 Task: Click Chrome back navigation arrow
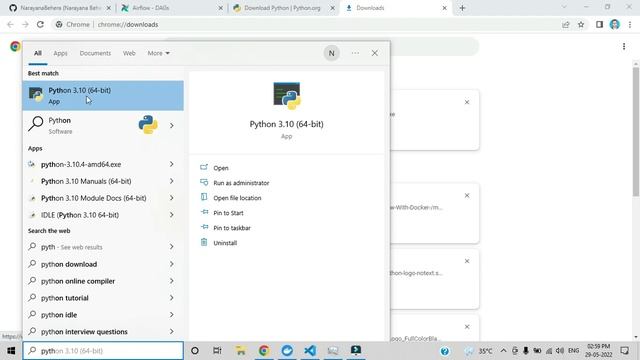(11, 24)
